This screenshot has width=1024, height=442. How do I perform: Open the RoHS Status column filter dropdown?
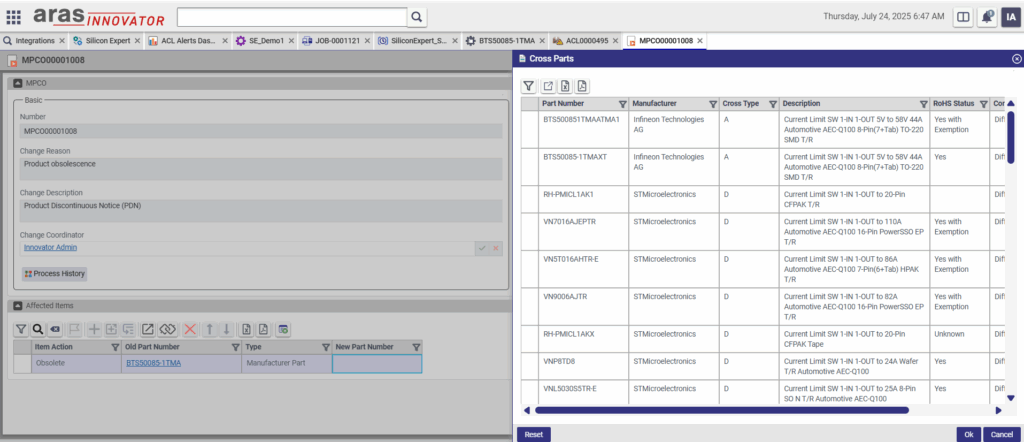click(x=983, y=104)
